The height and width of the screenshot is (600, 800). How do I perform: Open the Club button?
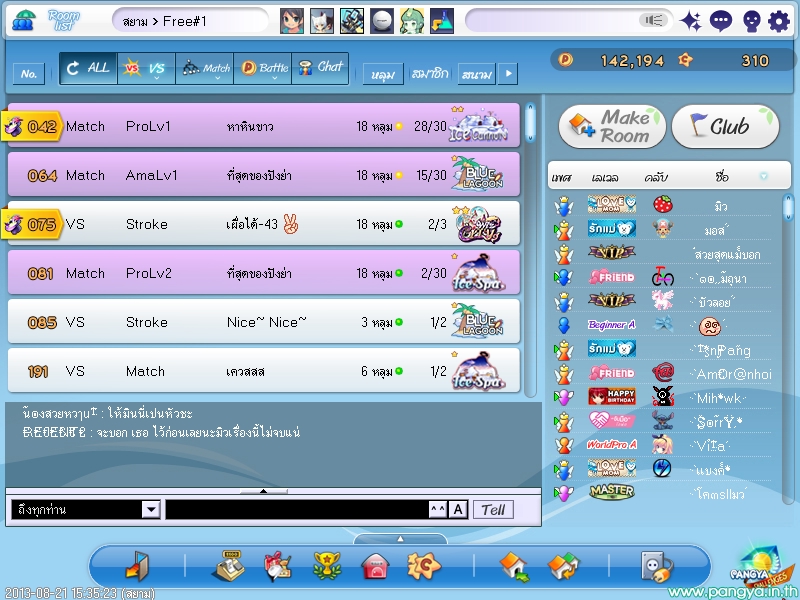pyautogui.click(x=726, y=127)
